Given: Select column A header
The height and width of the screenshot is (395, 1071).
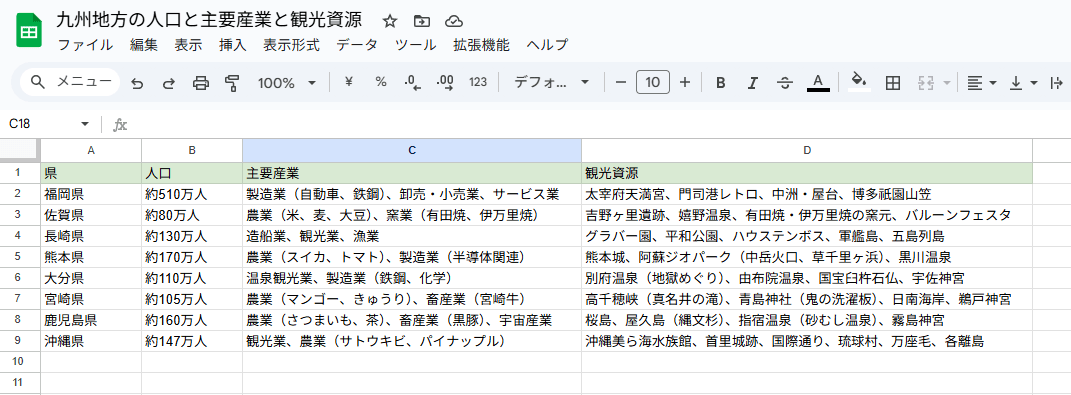Looking at the screenshot, I should click(91, 150).
